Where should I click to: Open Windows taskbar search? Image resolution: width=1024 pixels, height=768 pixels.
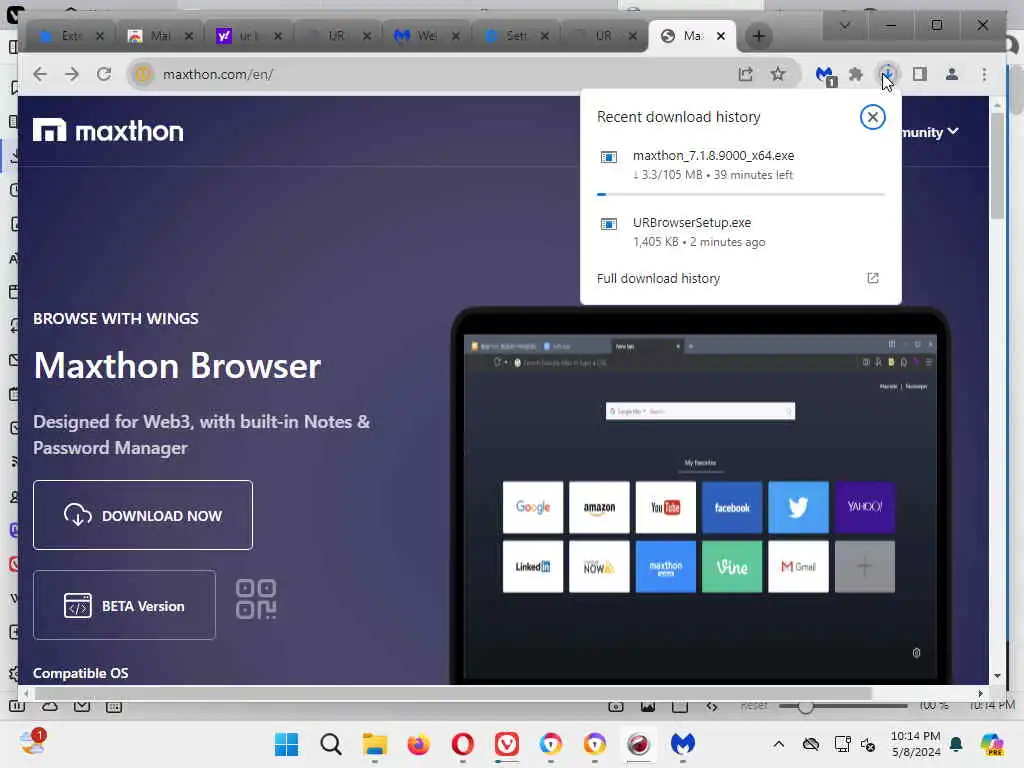point(330,744)
